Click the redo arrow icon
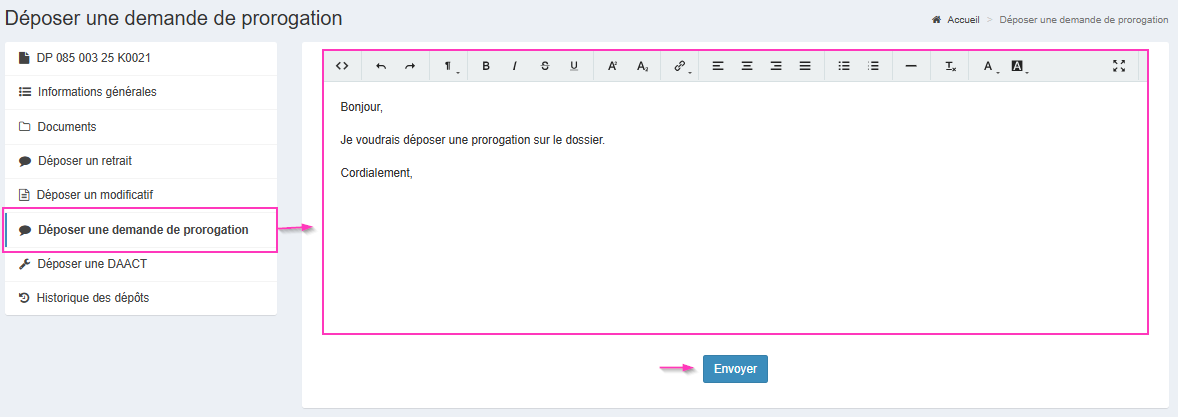The height and width of the screenshot is (417, 1178). [410, 66]
